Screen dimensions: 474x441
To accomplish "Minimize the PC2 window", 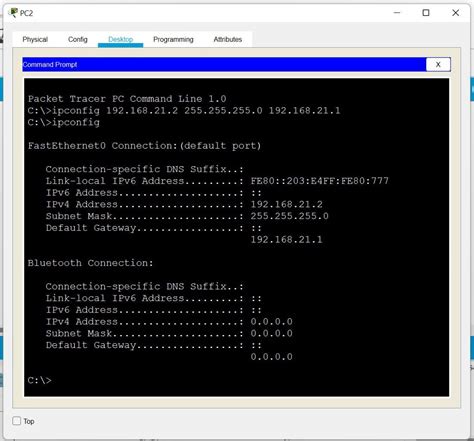I will 397,13.
